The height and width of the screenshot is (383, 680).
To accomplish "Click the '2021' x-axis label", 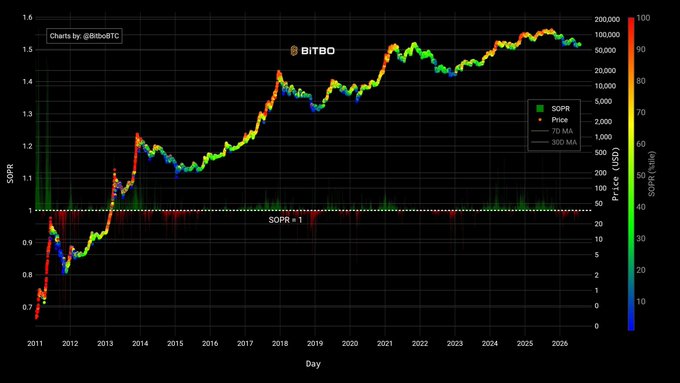I will click(x=385, y=344).
